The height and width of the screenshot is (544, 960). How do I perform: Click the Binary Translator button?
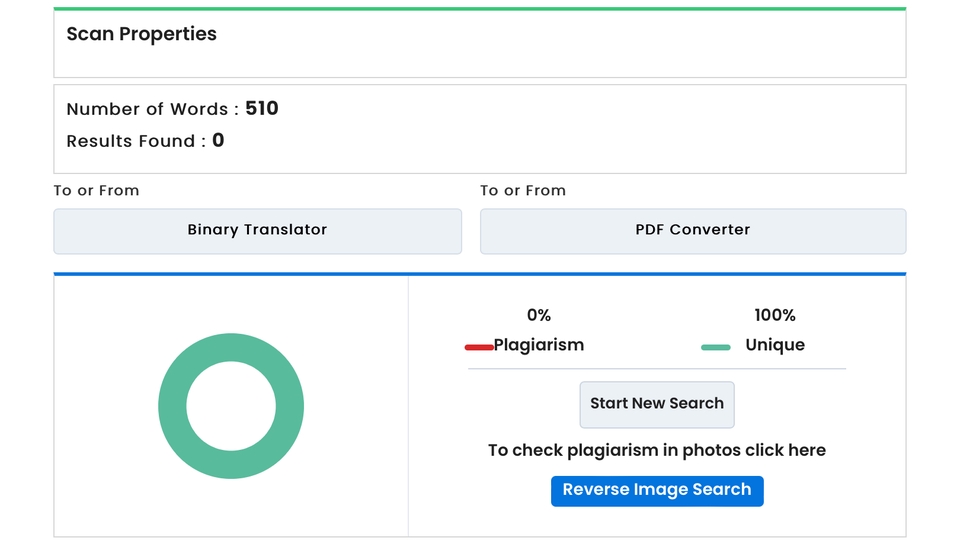tap(257, 230)
